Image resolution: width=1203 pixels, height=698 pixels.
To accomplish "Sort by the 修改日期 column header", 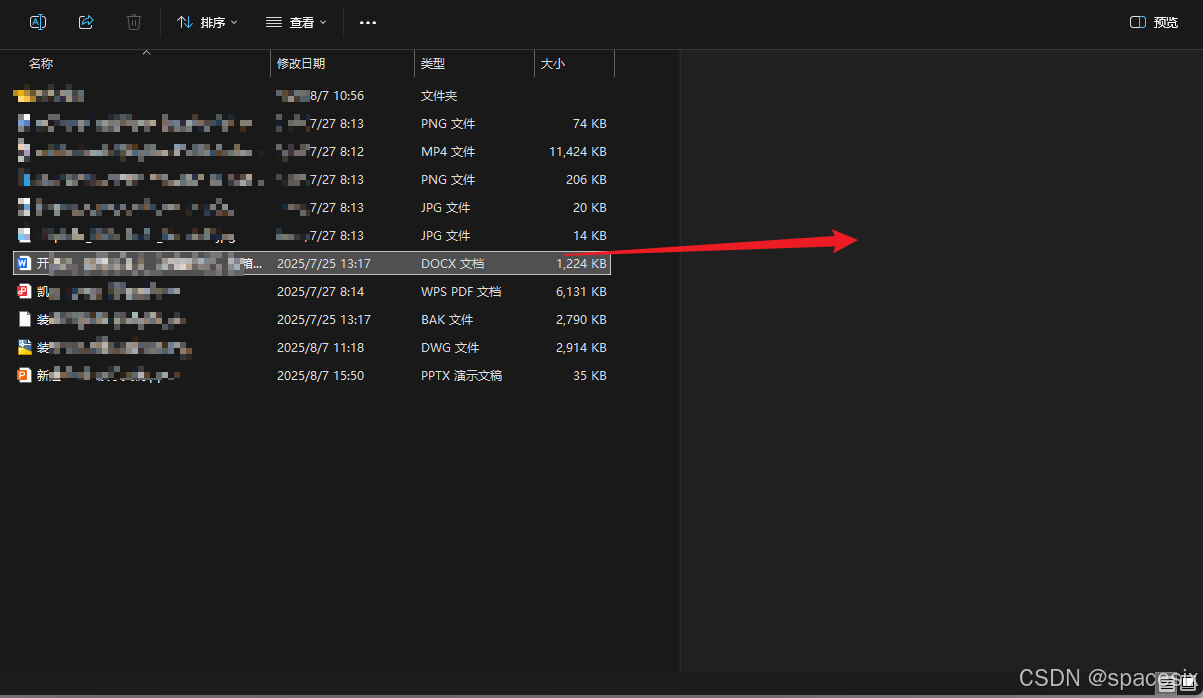I will [301, 63].
